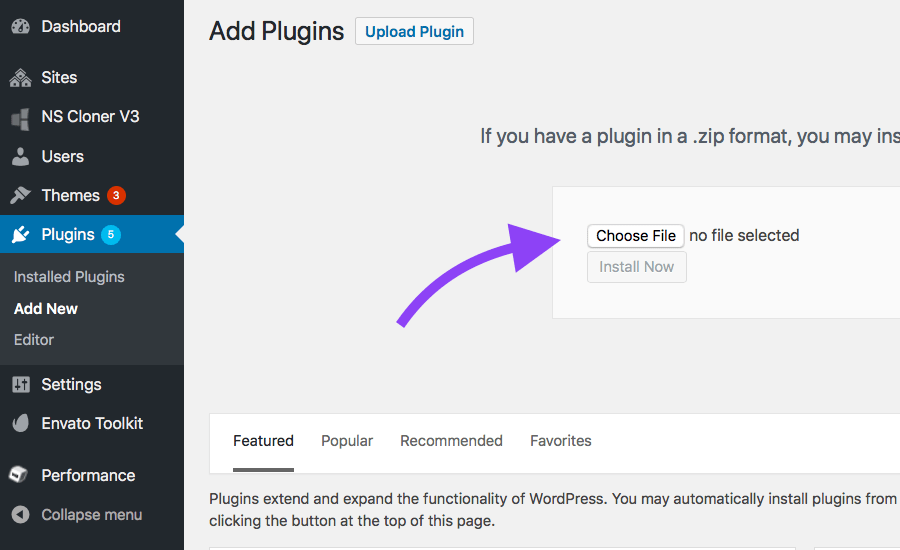Screen dimensions: 900x550
Task: Click the Settings sliders icon
Action: pyautogui.click(x=21, y=385)
